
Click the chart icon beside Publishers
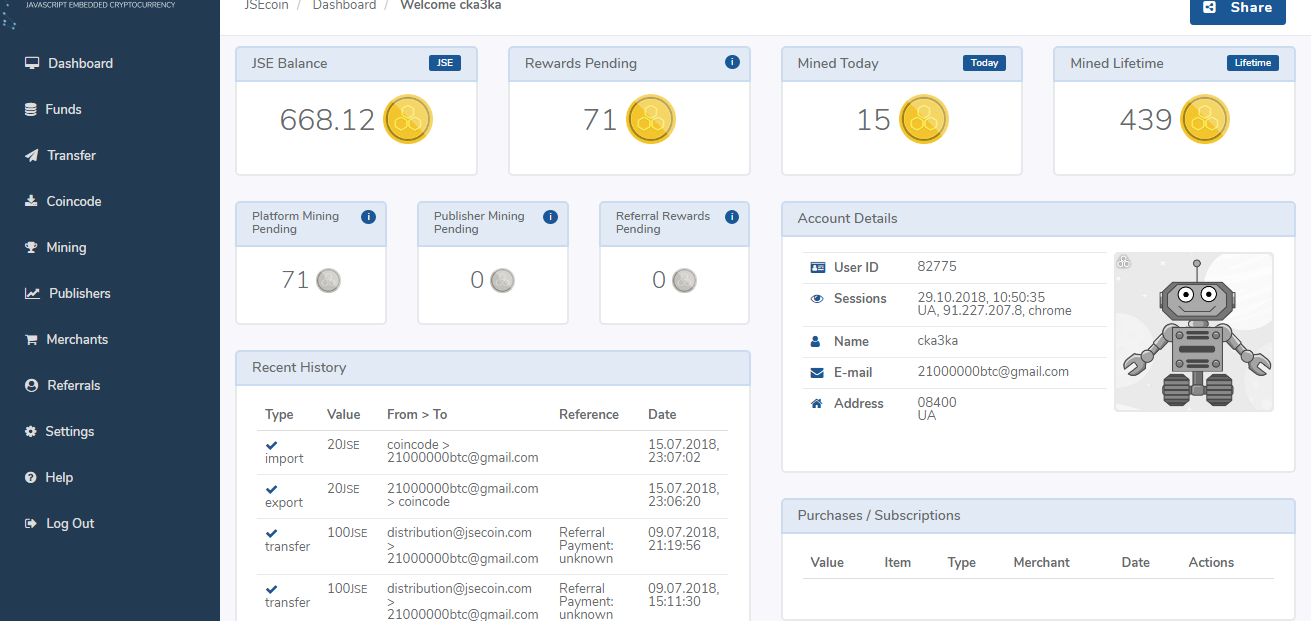[x=32, y=293]
